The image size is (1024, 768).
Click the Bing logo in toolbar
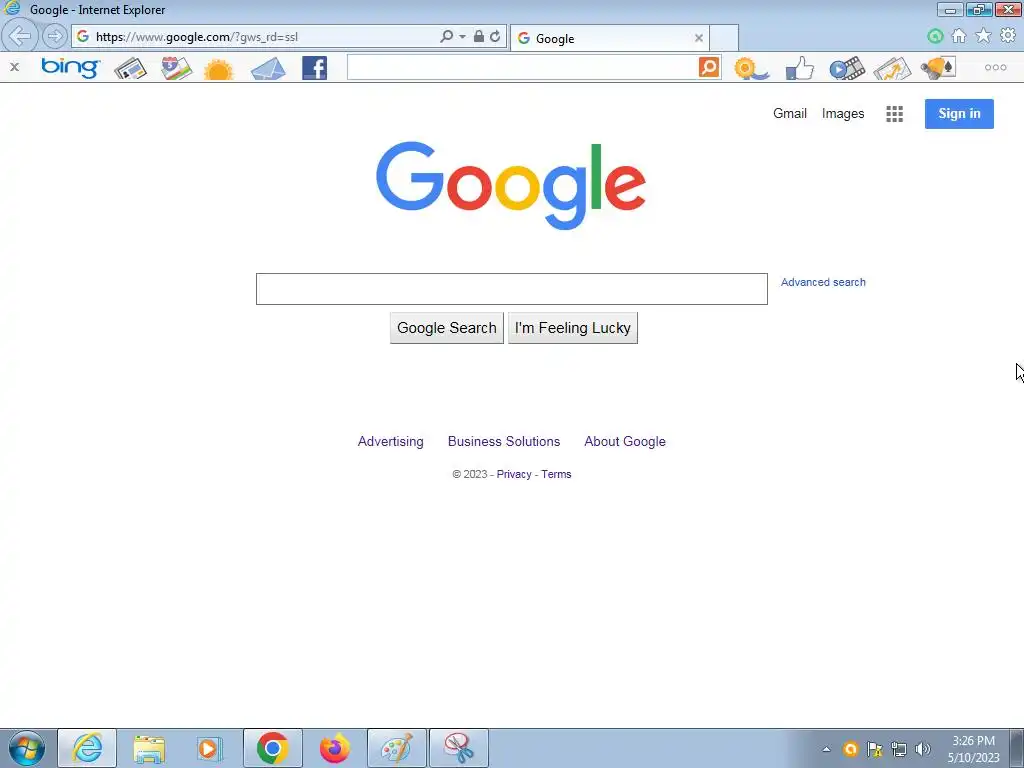point(70,67)
